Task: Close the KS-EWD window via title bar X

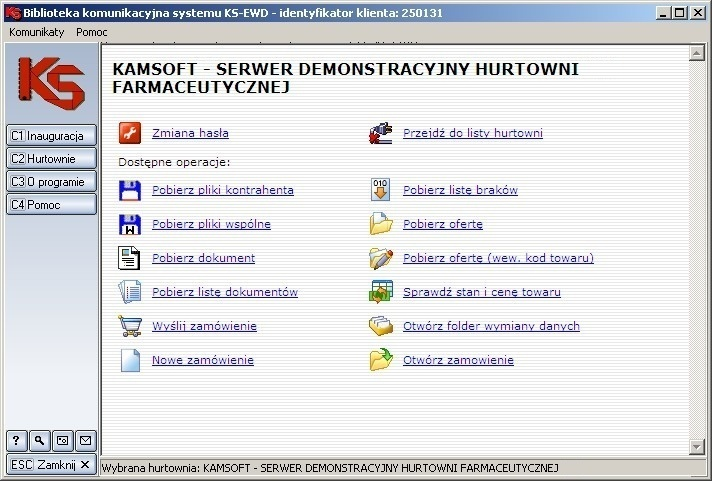Action: 697,13
